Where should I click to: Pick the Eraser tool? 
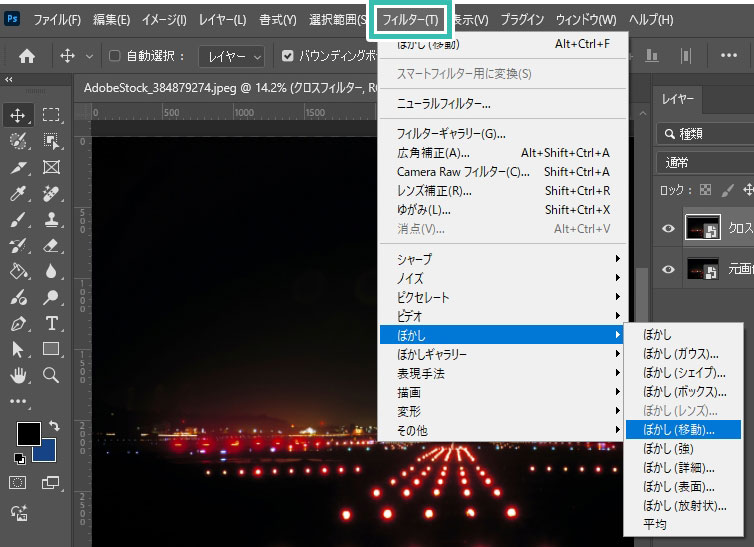tap(51, 245)
